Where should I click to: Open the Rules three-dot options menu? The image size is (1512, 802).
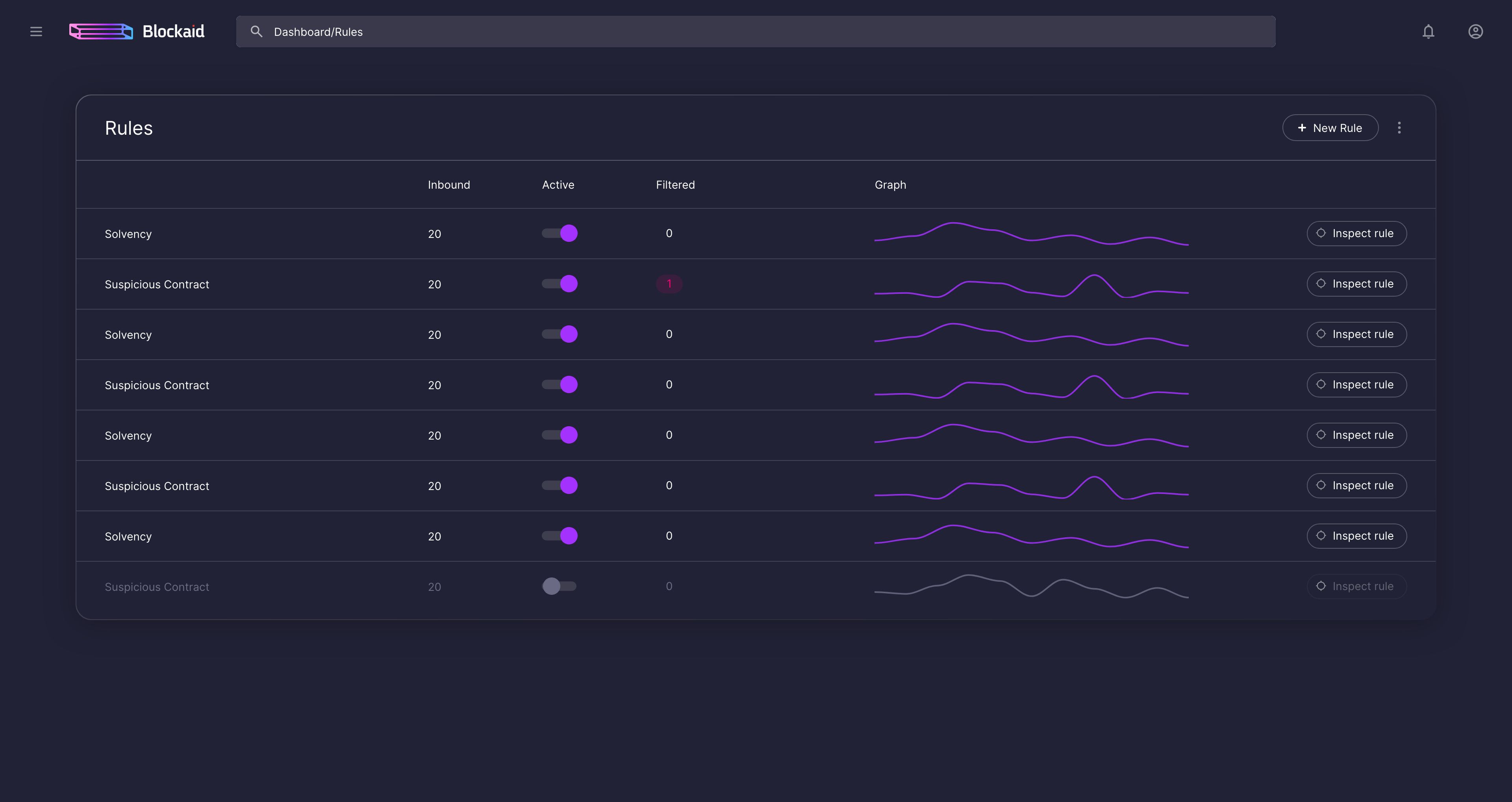1399,128
